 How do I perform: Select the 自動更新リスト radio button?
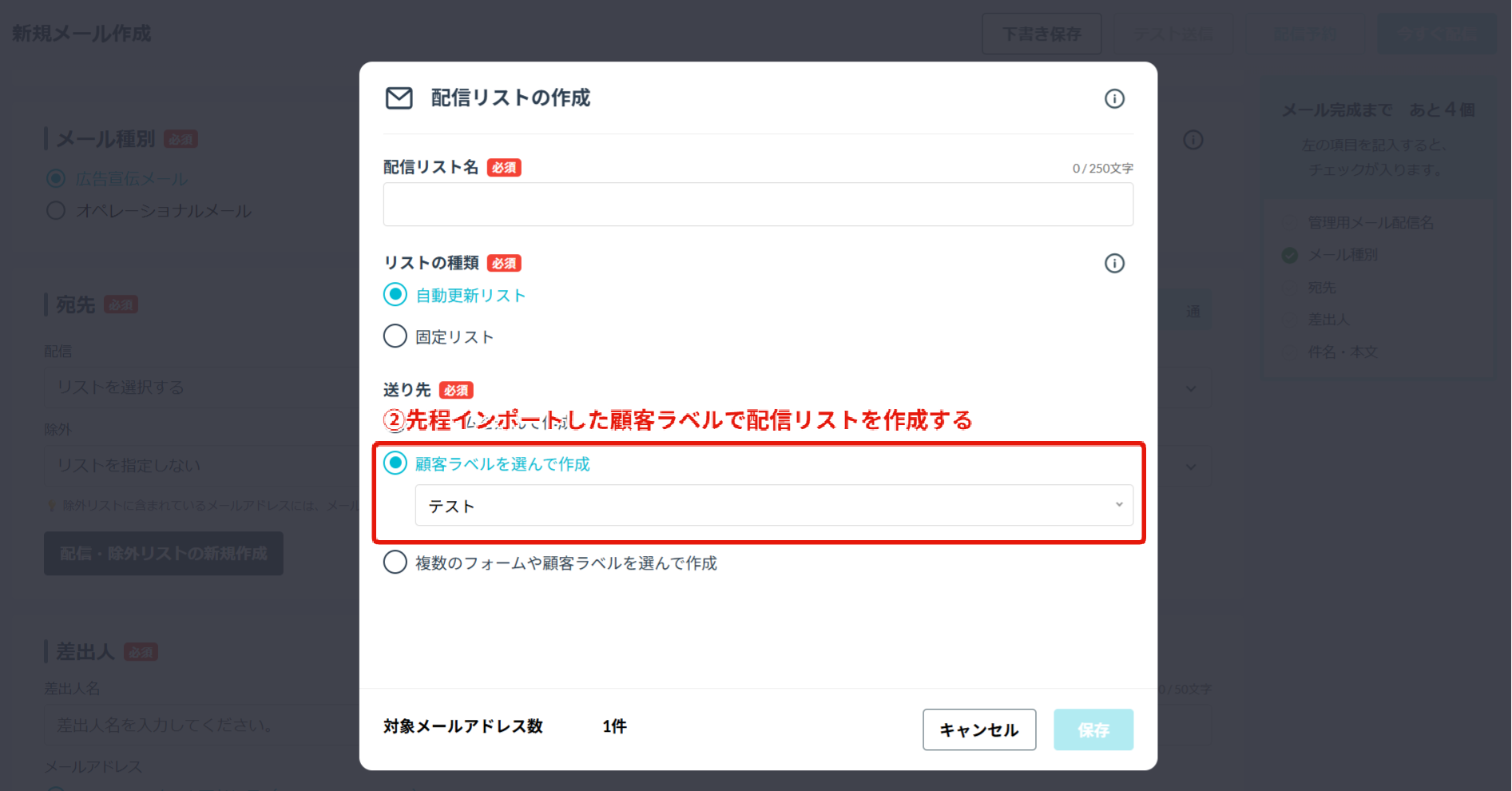point(395,294)
